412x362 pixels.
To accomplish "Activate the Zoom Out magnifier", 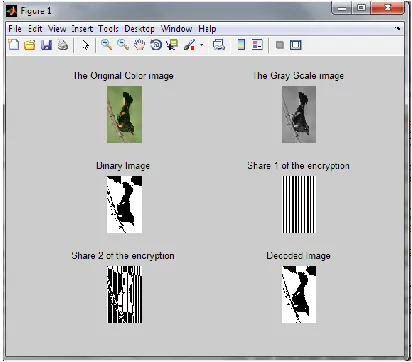I will click(x=123, y=45).
